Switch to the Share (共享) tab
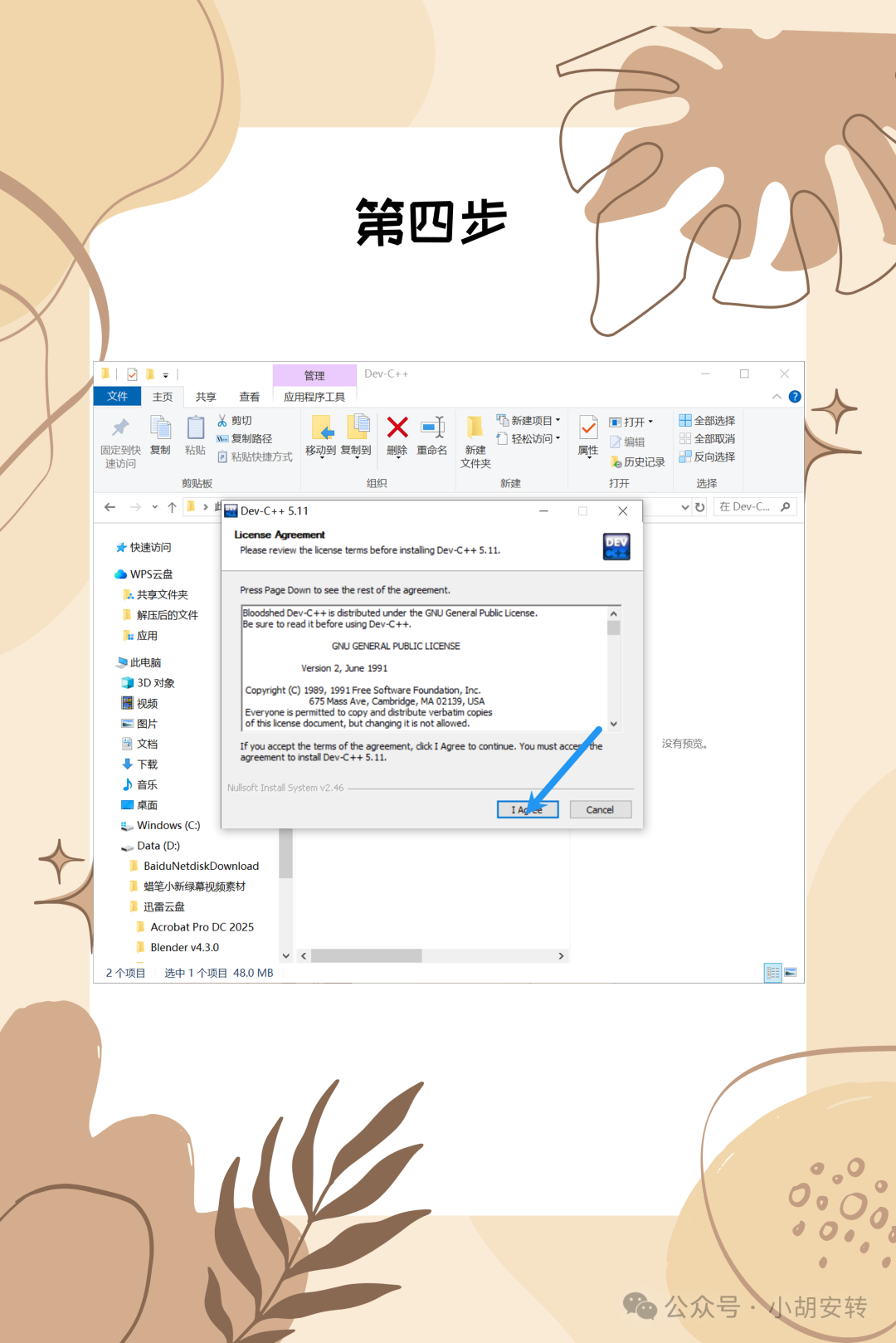Image resolution: width=896 pixels, height=1343 pixels. tap(206, 397)
